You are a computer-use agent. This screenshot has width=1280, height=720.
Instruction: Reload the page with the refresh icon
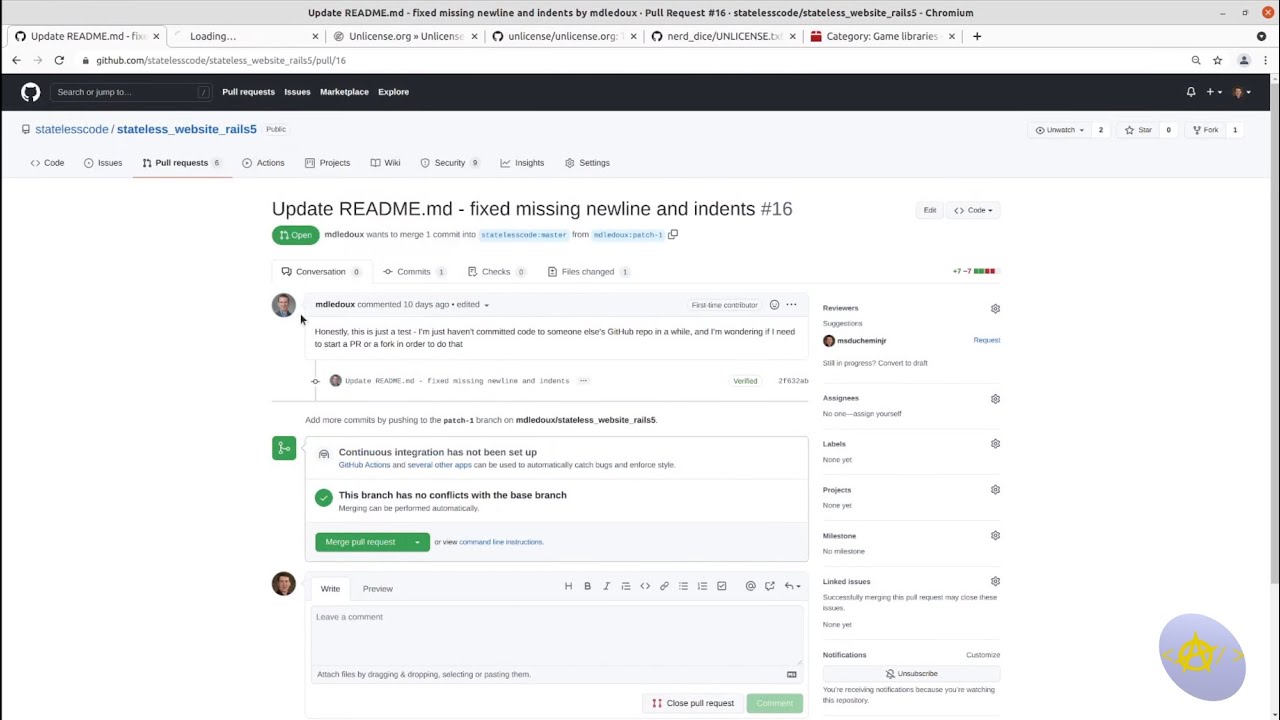(x=59, y=60)
